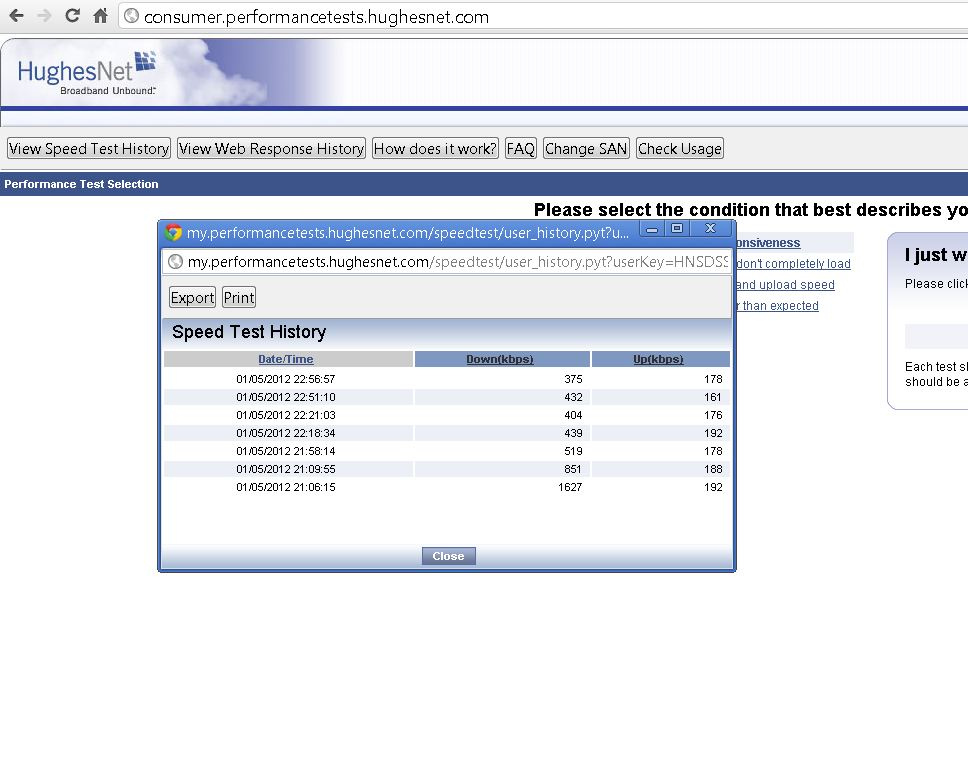This screenshot has width=968, height=775.
Task: Click the 188 upload speed value
Action: pyautogui.click(x=713, y=469)
